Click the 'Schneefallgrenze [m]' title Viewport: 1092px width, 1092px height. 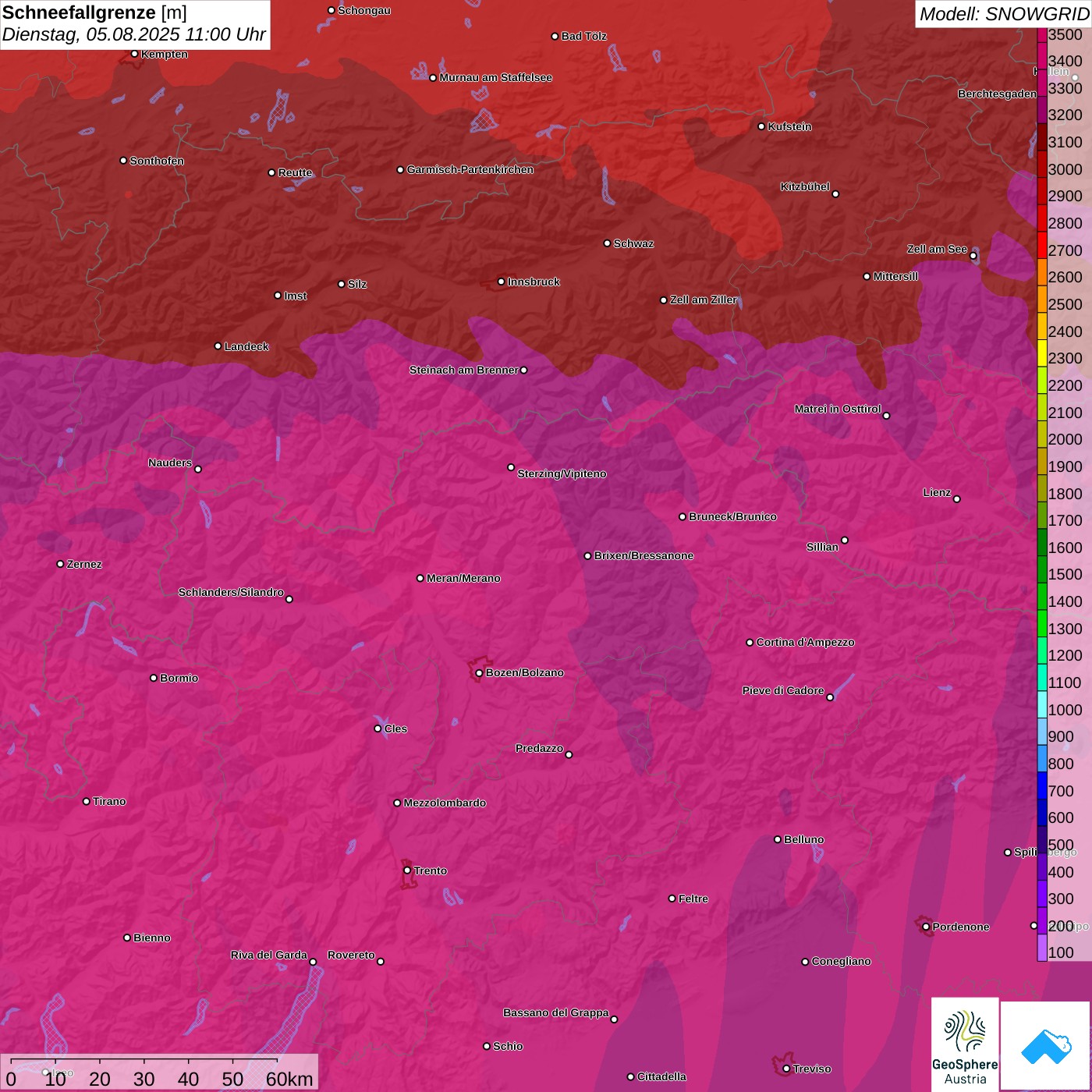tap(94, 12)
